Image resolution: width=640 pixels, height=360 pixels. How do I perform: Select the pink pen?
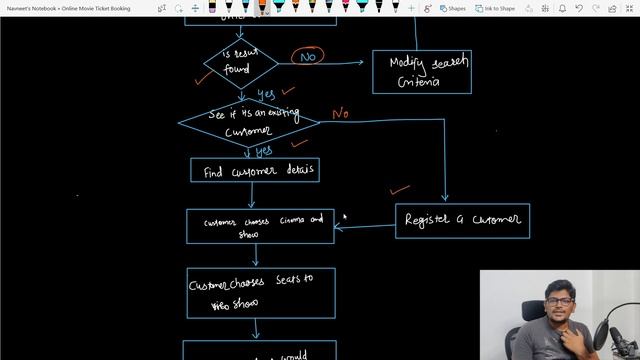click(346, 7)
